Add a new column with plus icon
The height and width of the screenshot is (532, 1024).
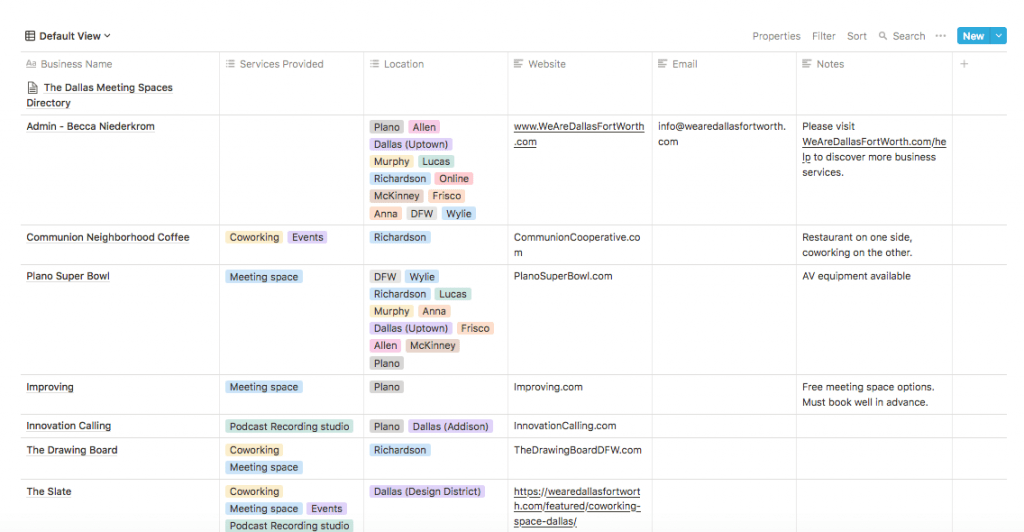click(964, 64)
